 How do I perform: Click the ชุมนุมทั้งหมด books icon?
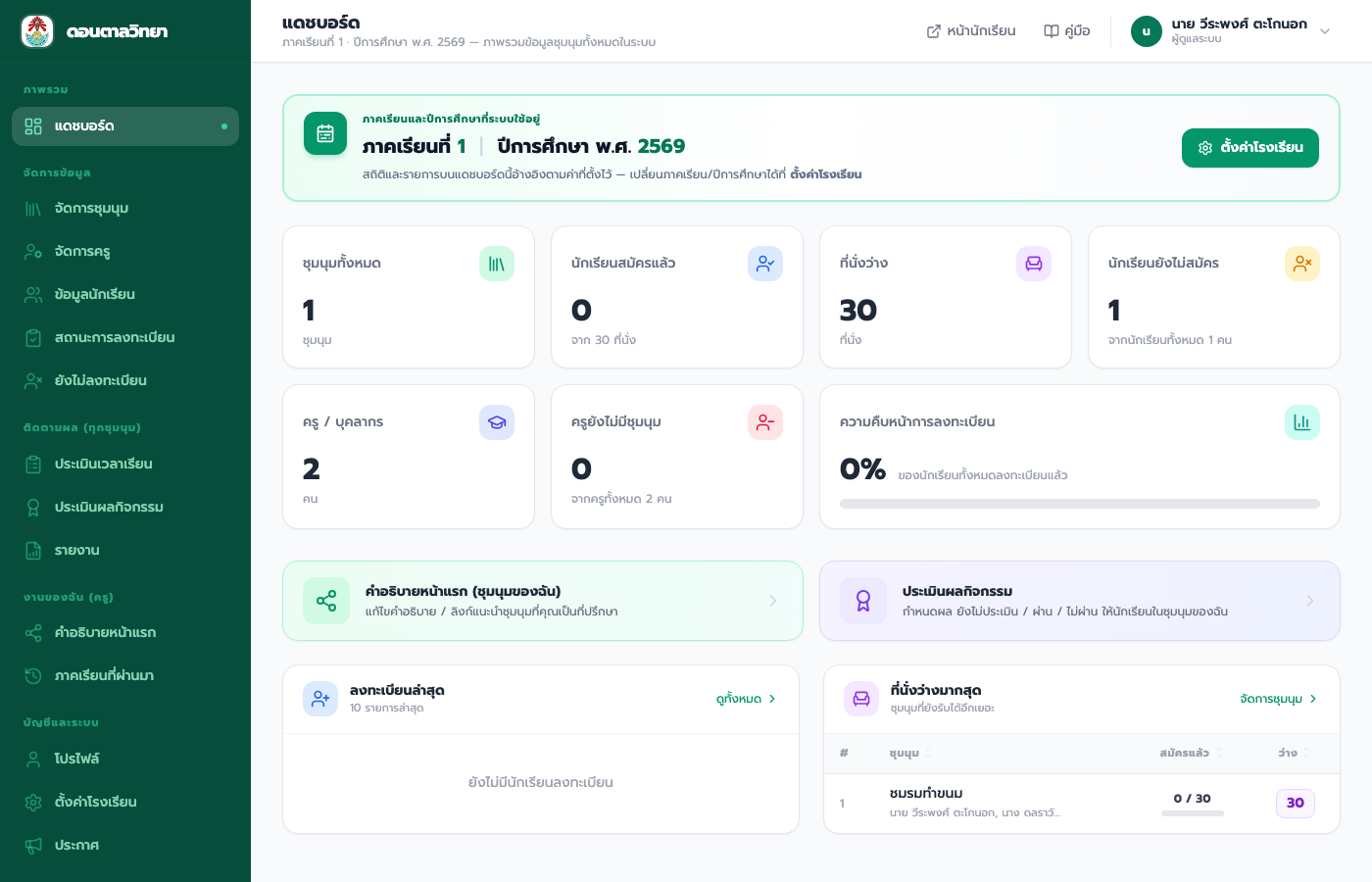[x=497, y=264]
